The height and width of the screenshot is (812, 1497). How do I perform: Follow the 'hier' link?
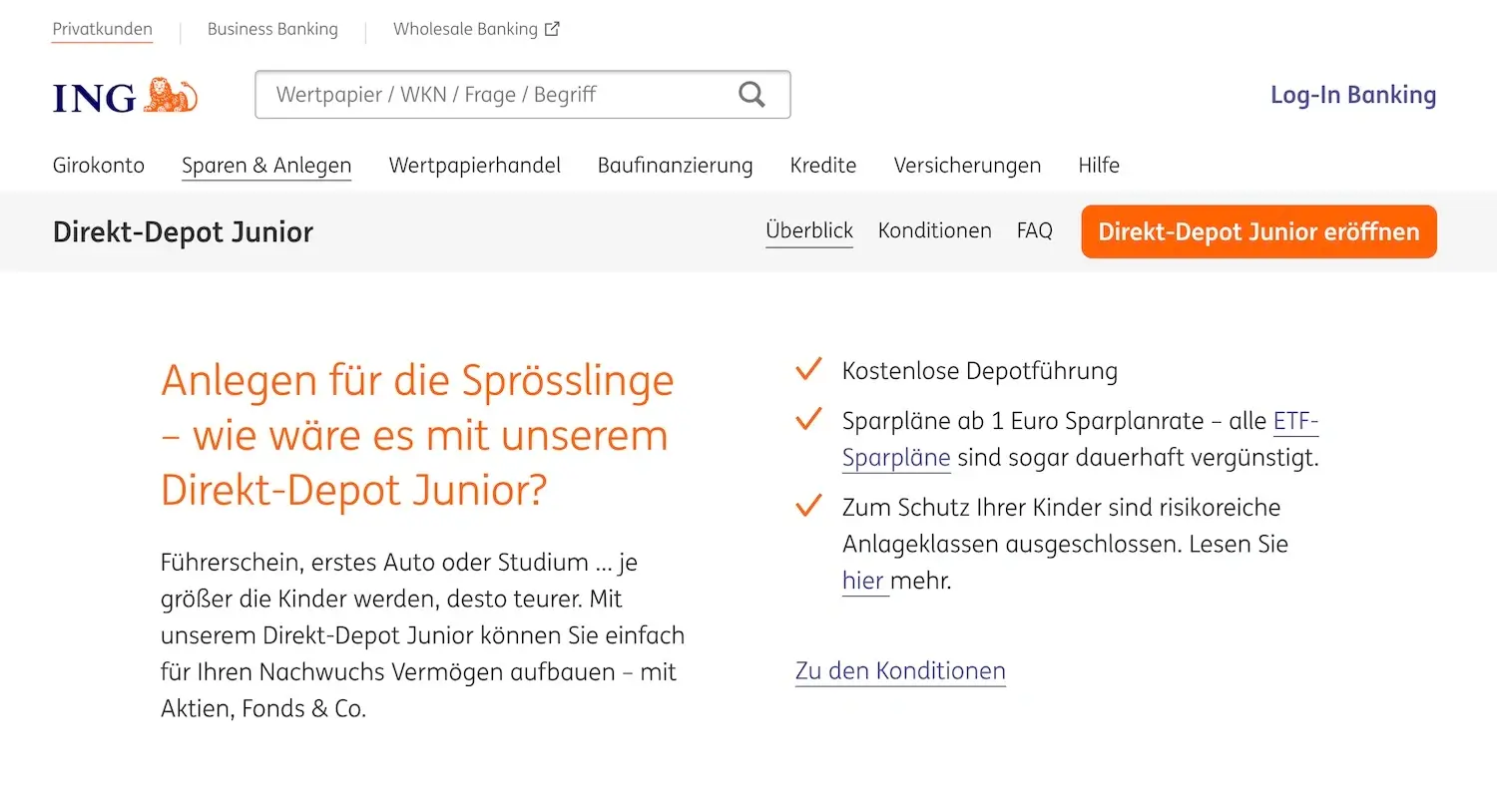click(x=863, y=581)
